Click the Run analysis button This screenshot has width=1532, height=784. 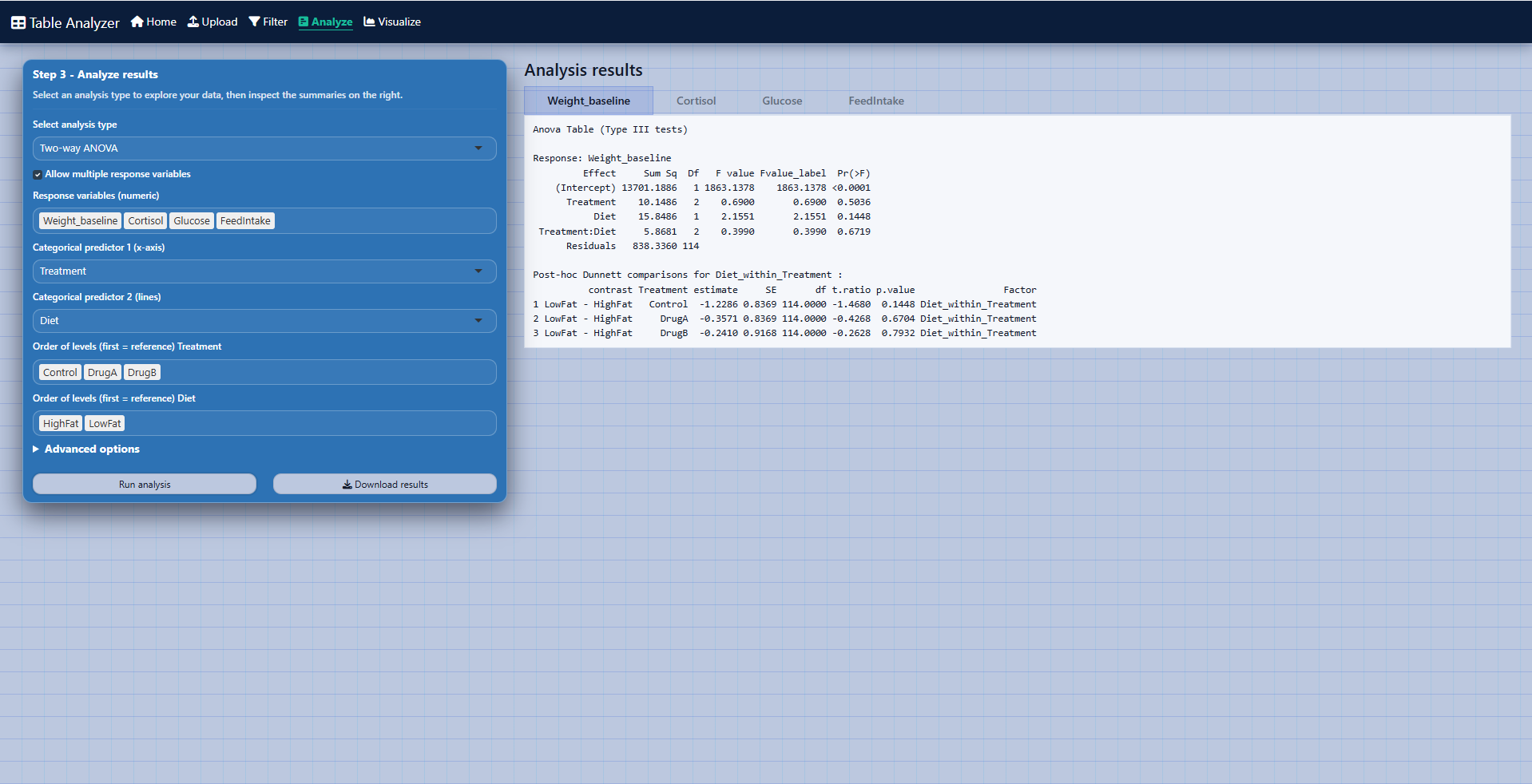pyautogui.click(x=144, y=484)
